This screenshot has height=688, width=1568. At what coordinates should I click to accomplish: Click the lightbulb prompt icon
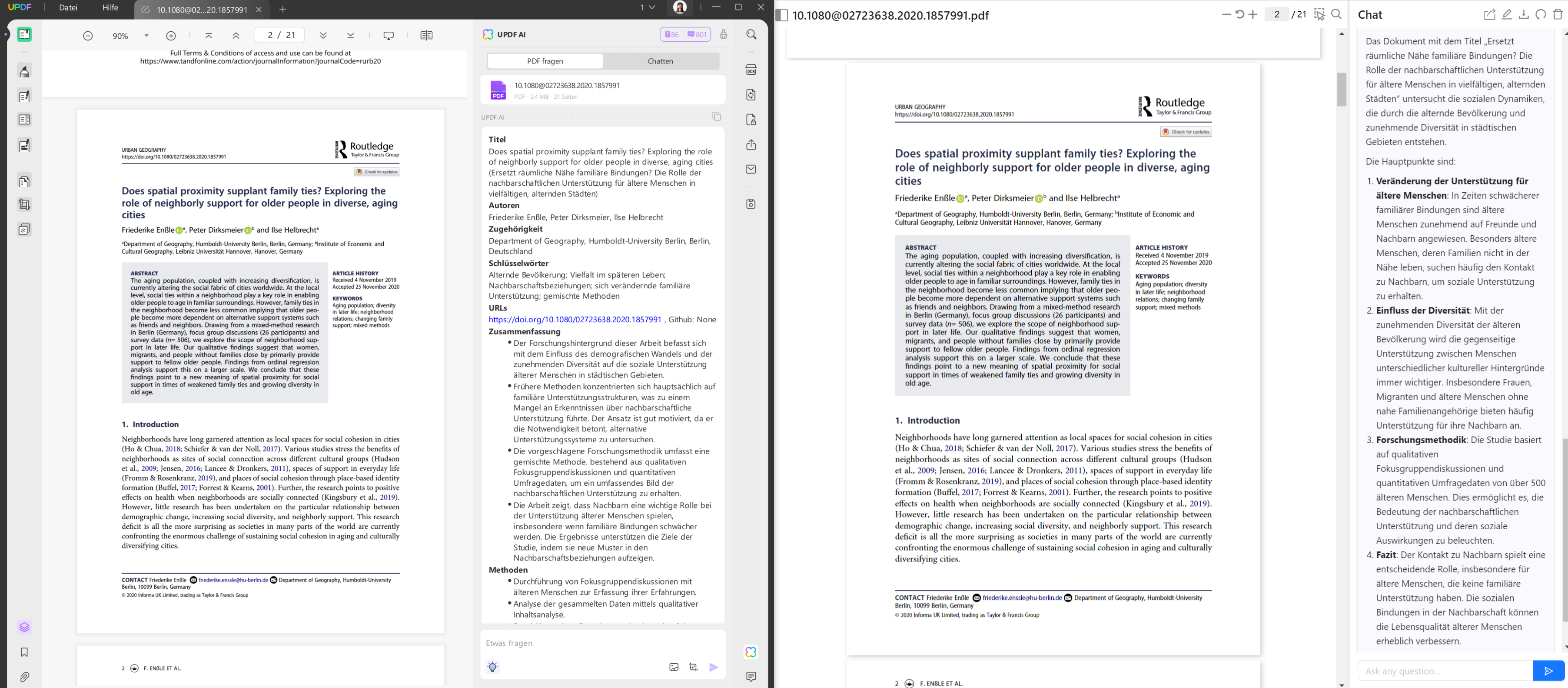[492, 667]
